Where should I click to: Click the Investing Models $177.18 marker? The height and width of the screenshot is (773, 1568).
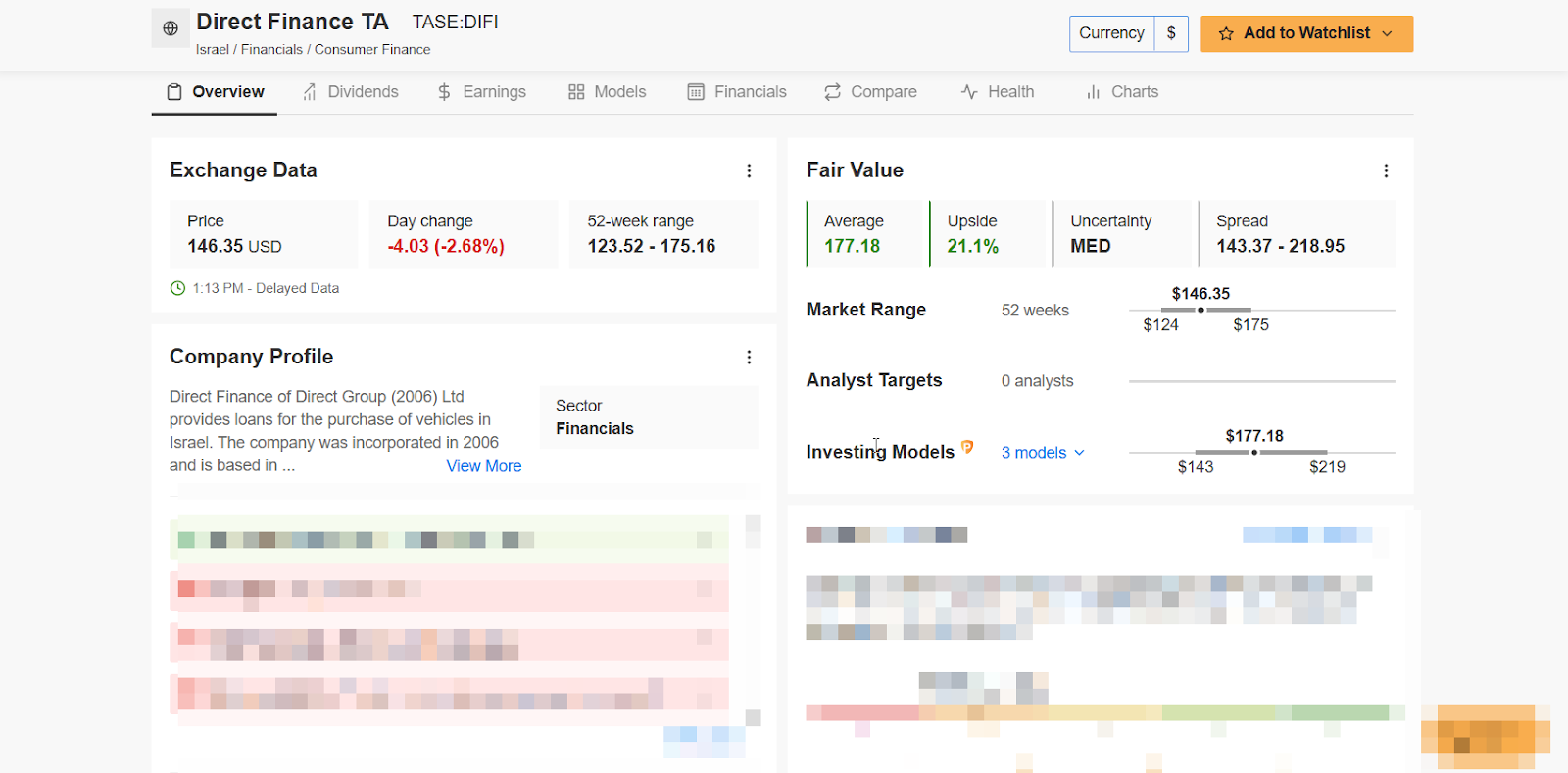1254,452
